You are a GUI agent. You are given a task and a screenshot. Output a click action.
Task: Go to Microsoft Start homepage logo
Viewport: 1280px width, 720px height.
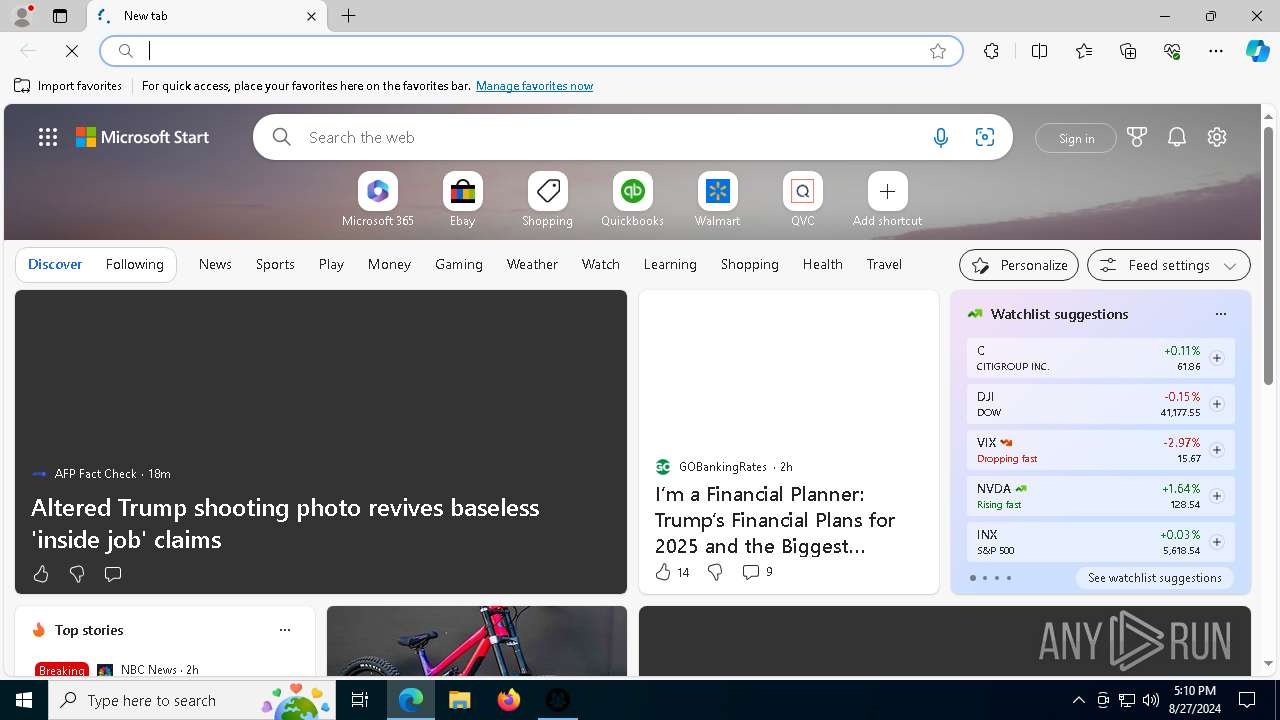pyautogui.click(x=143, y=138)
